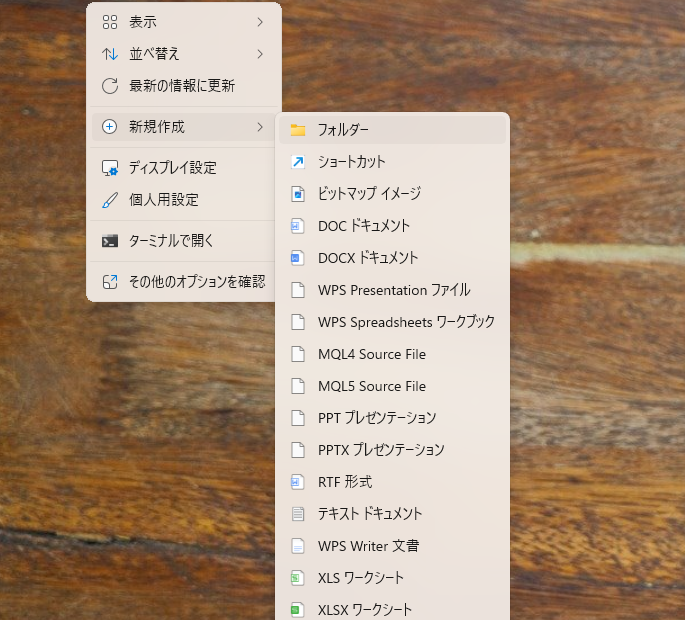Screen dimensions: 685x620
Task: Click the RTF 形式 file icon
Action: [298, 482]
